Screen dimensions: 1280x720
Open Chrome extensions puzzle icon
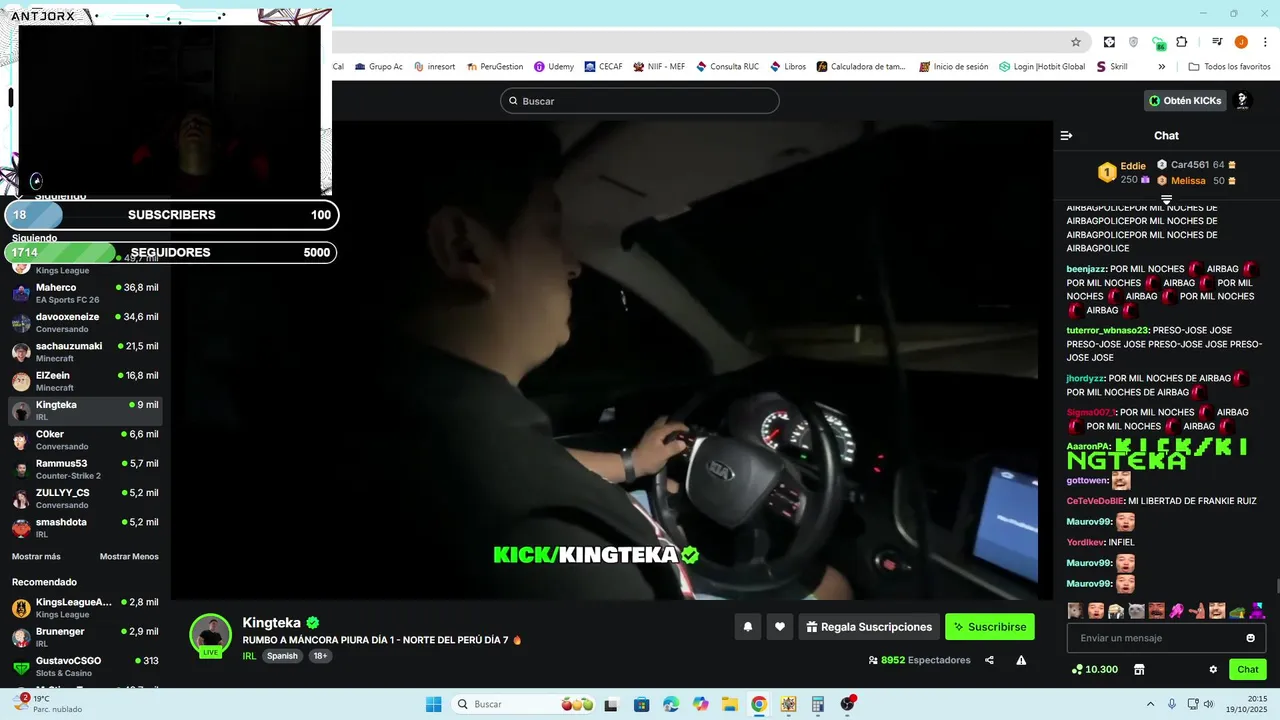(1182, 42)
